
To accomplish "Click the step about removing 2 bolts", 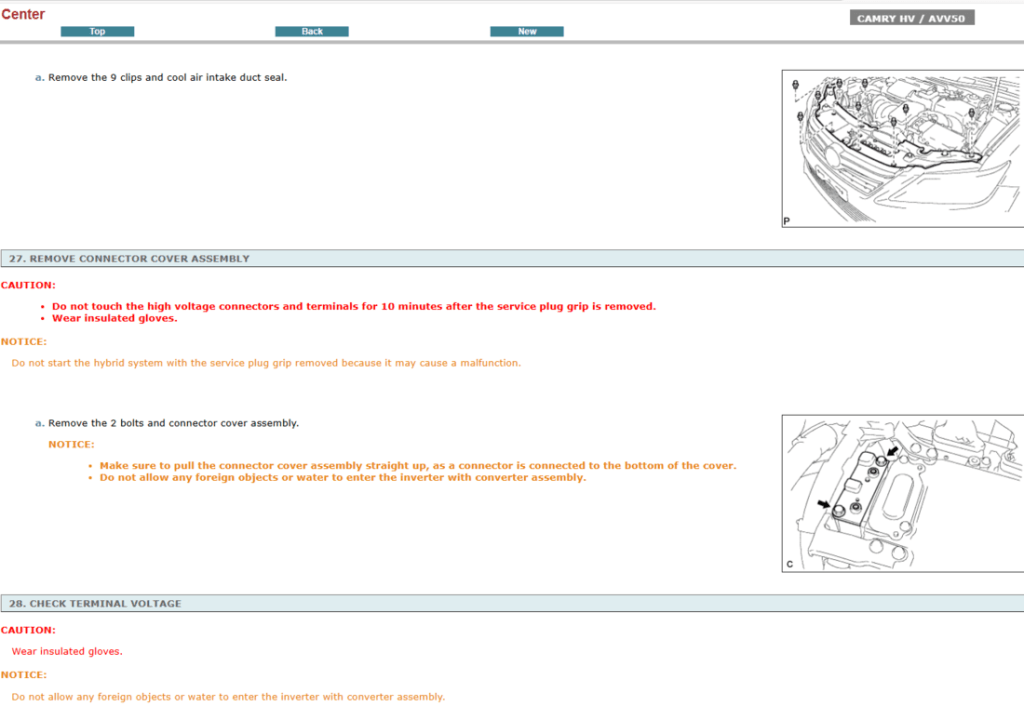I will coord(173,423).
